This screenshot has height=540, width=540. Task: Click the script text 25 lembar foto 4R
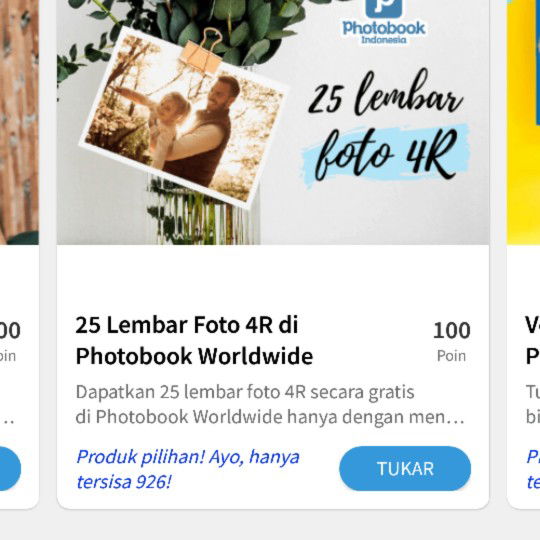coord(386,126)
